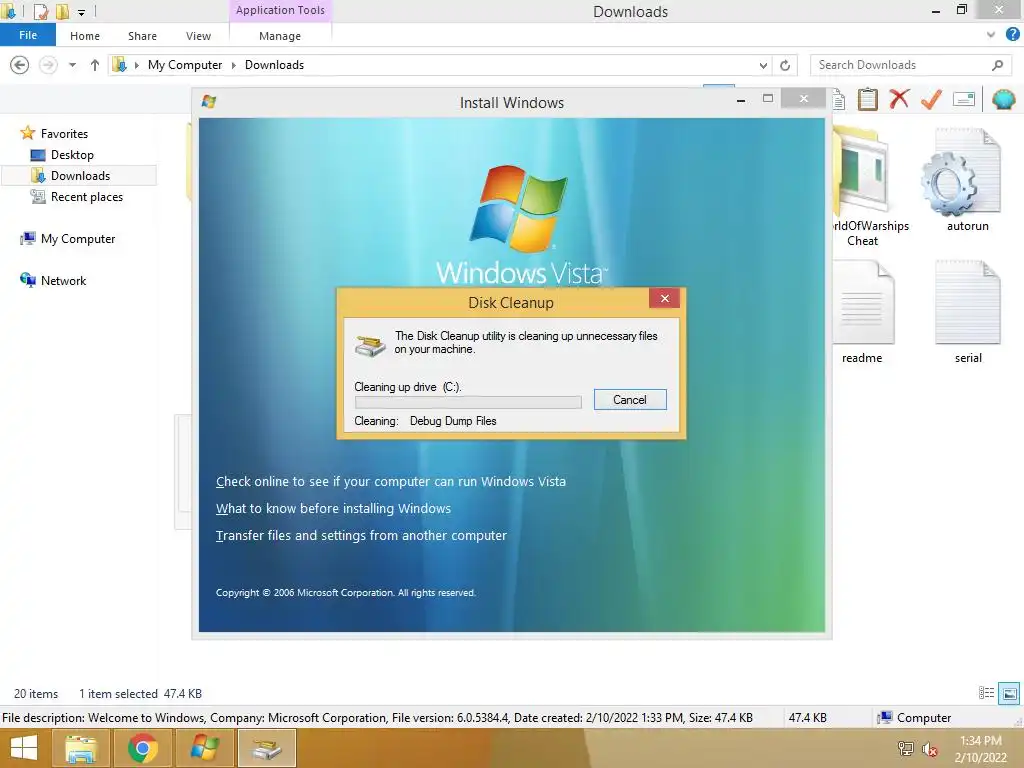Viewport: 1024px width, 768px height.
Task: Click '20 items' in the status bar
Action: point(36,694)
